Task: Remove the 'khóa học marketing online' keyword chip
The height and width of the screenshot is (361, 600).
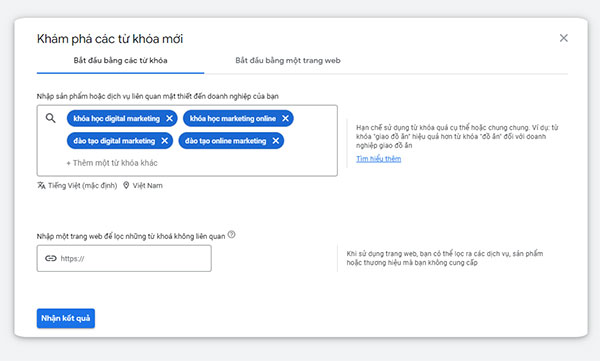Action: (x=285, y=119)
